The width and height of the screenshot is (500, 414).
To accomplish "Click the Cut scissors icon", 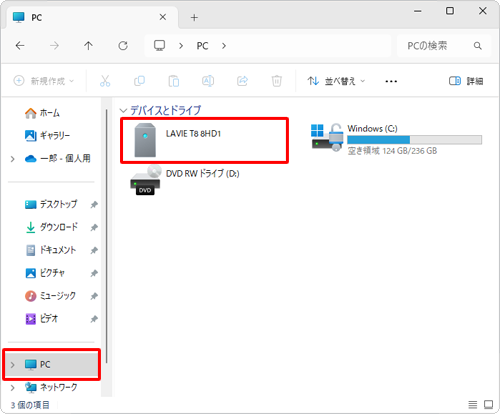I will pos(105,81).
